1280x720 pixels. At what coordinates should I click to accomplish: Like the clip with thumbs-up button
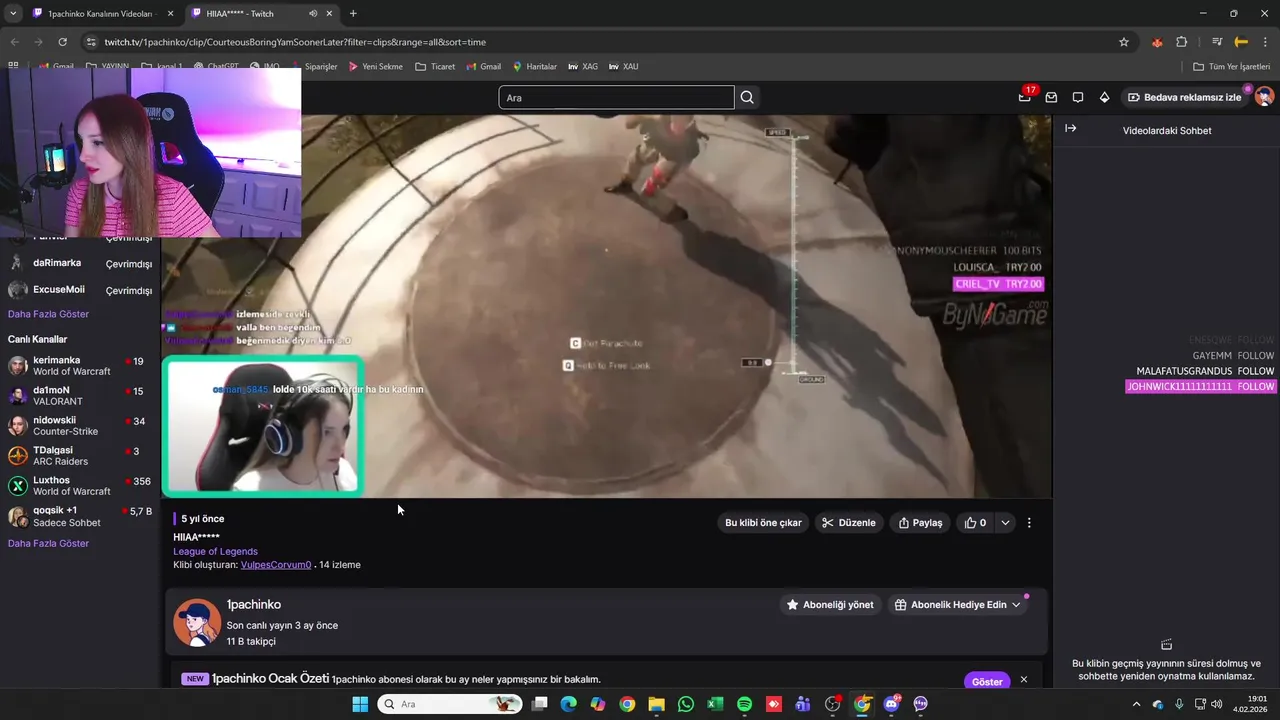[x=976, y=523]
